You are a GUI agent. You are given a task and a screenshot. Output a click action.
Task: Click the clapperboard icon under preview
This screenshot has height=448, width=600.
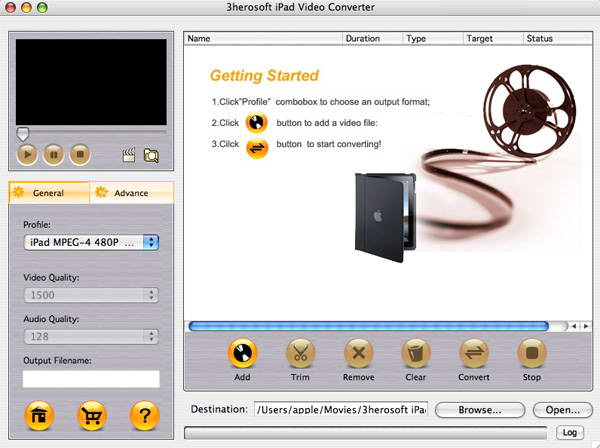pyautogui.click(x=129, y=155)
